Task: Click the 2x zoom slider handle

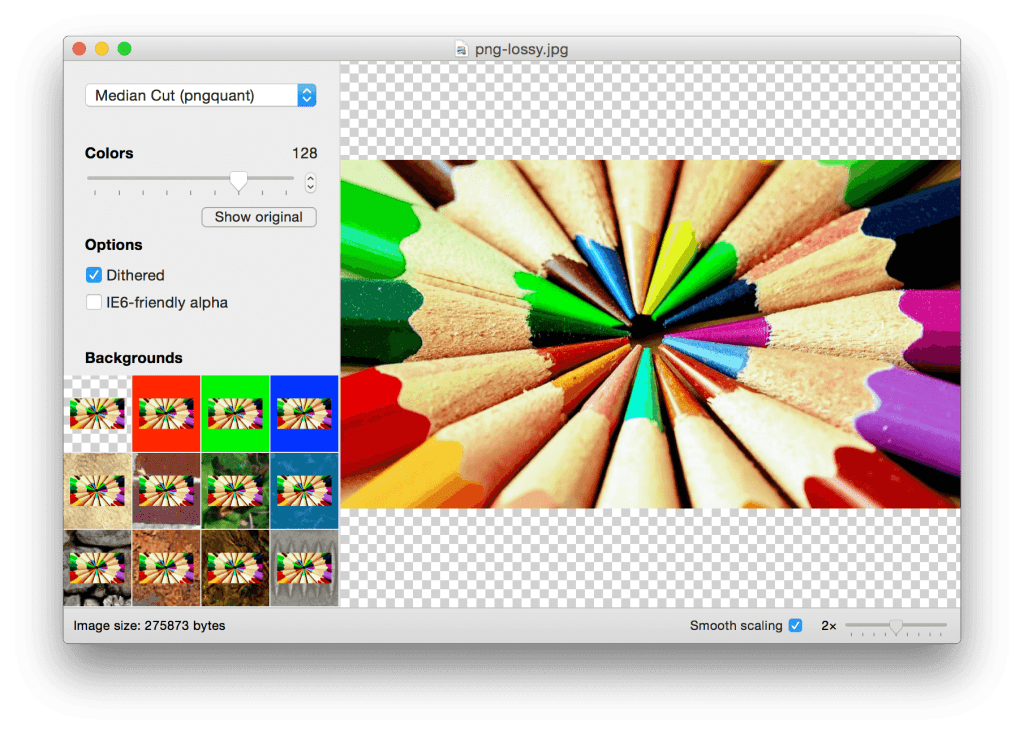Action: click(x=896, y=626)
